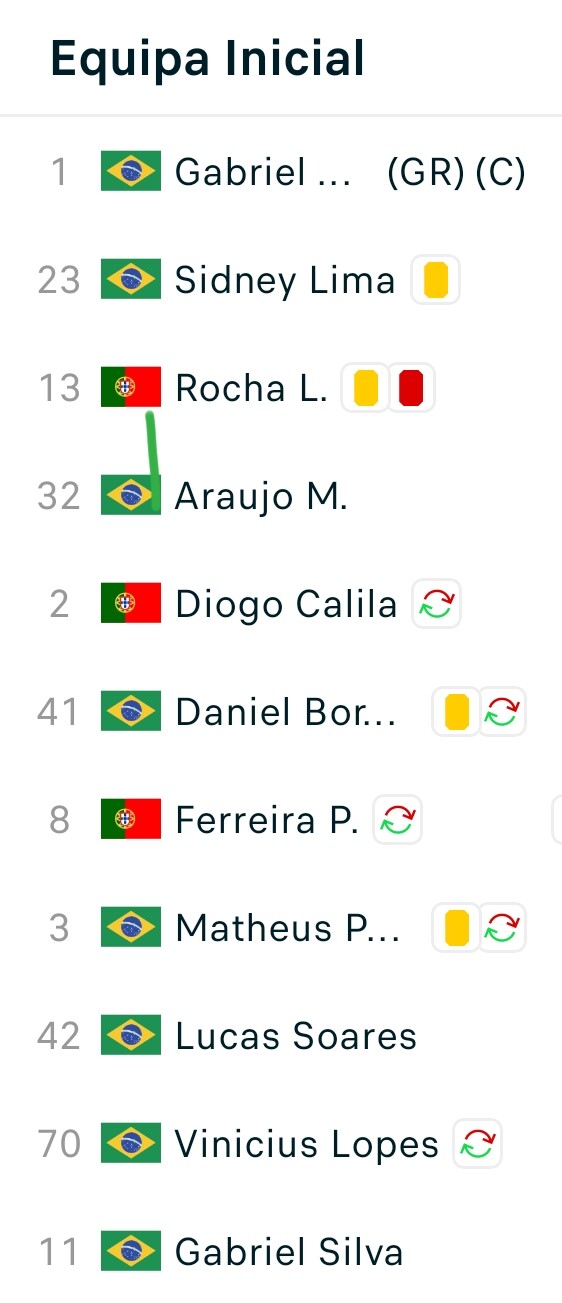Click shirt number 23 of Sidney Lima
Viewport: 562px width, 1303px height.
[x=58, y=280]
